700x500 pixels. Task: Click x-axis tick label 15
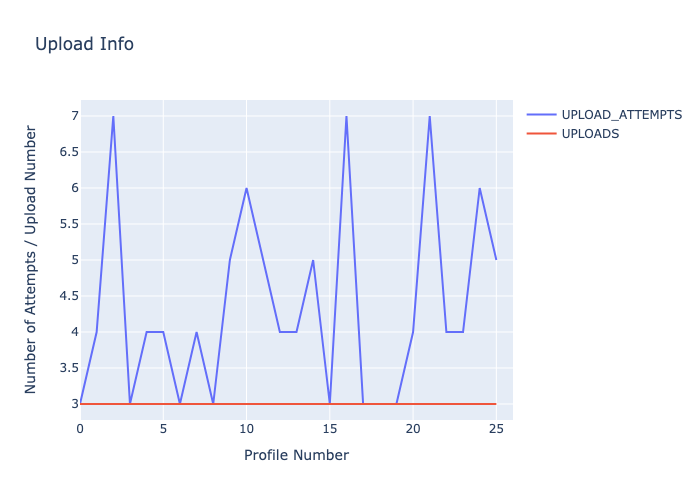(x=329, y=429)
